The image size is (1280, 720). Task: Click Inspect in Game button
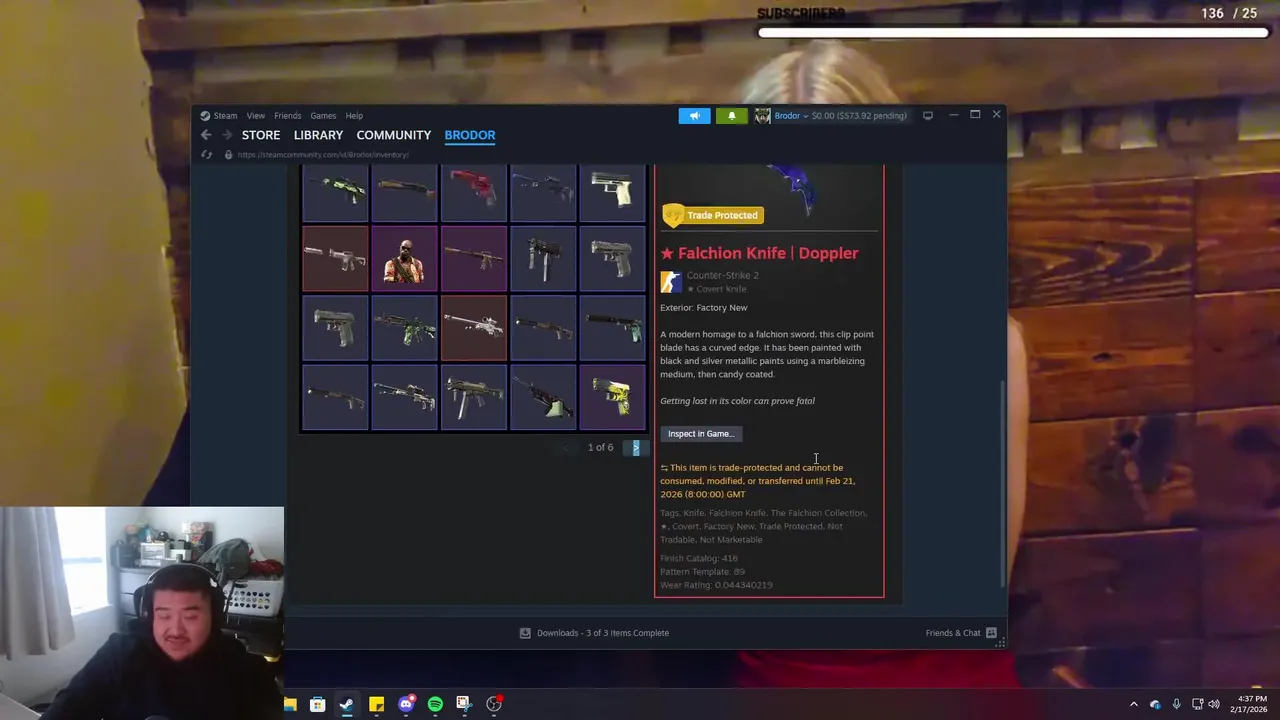point(701,434)
